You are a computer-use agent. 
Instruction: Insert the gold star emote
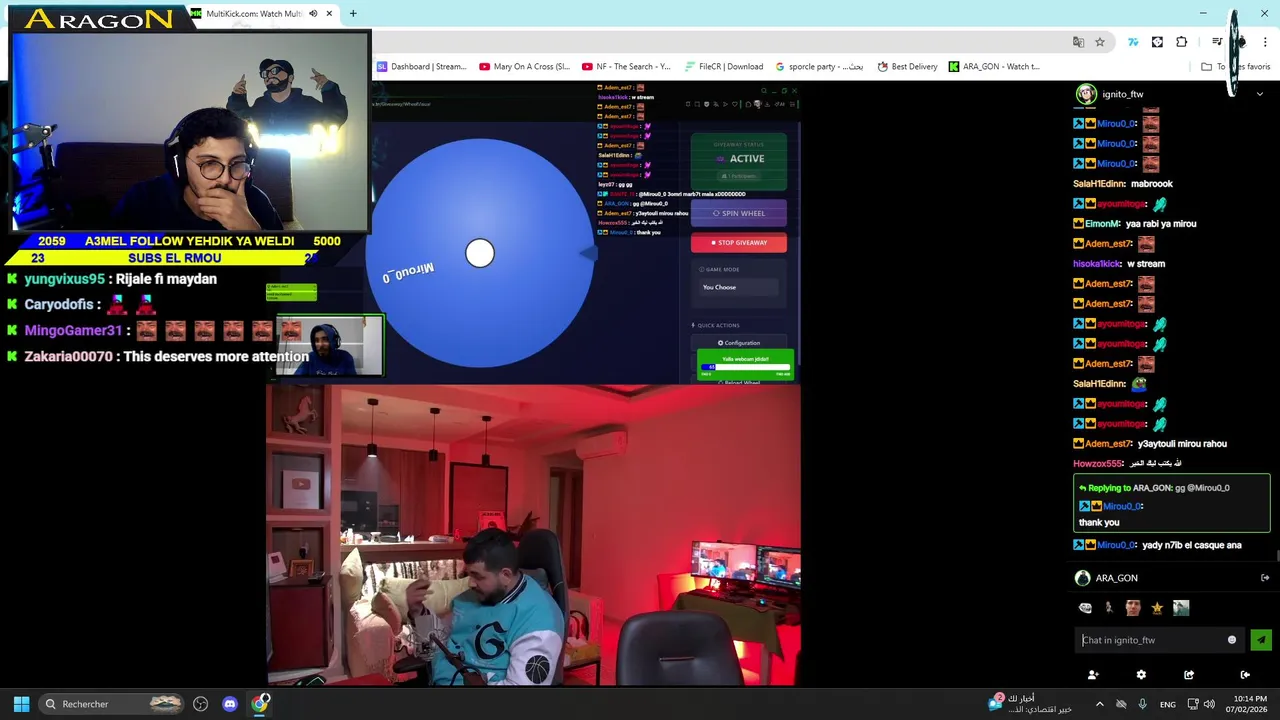tap(1157, 608)
